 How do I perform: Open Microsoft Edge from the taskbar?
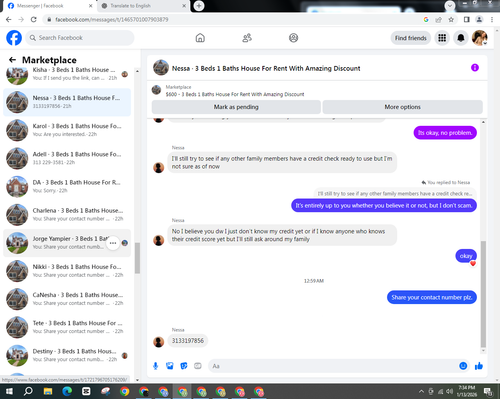pos(67,391)
